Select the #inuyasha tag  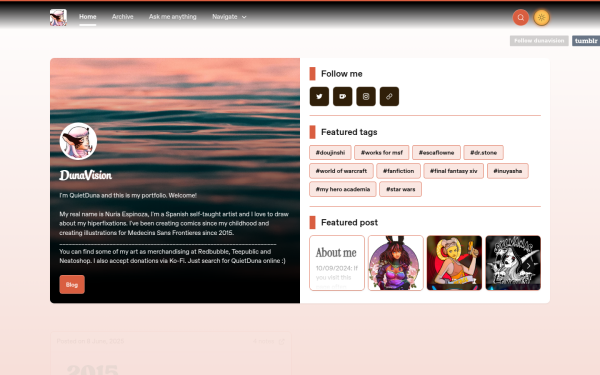(x=507, y=171)
